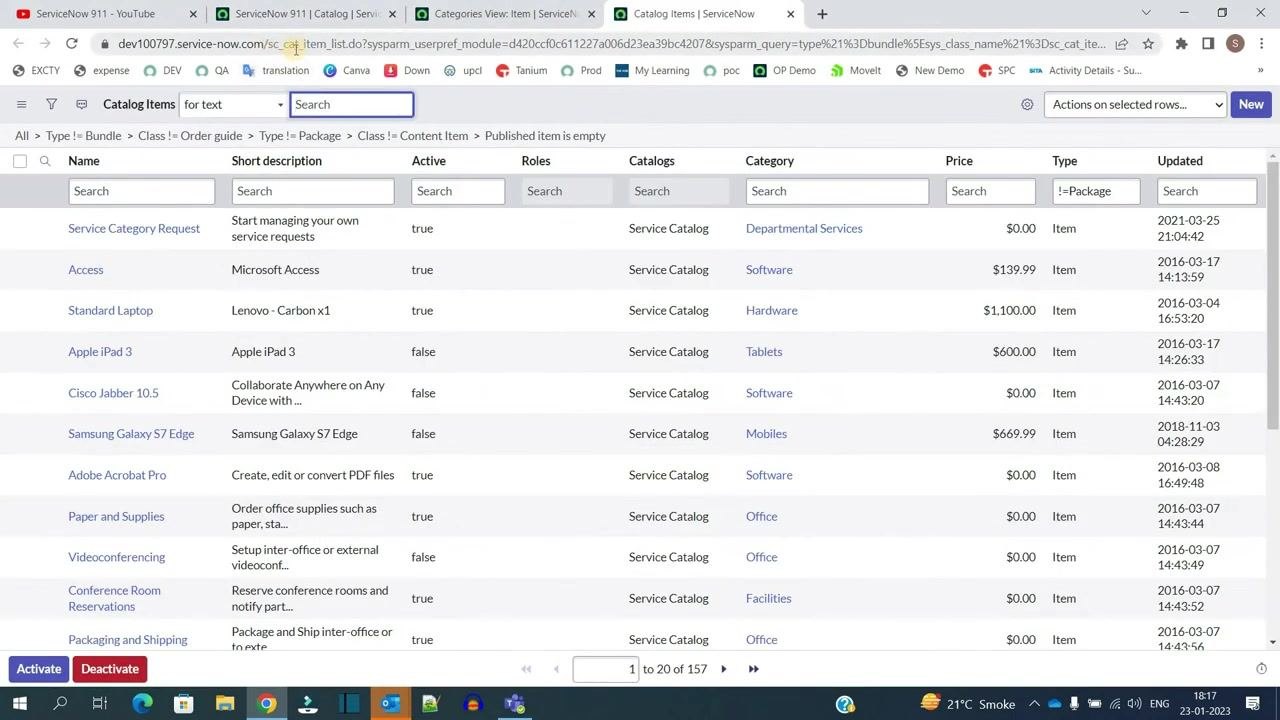Open the Departmental Services category link
The image size is (1280, 720).
[x=804, y=229]
